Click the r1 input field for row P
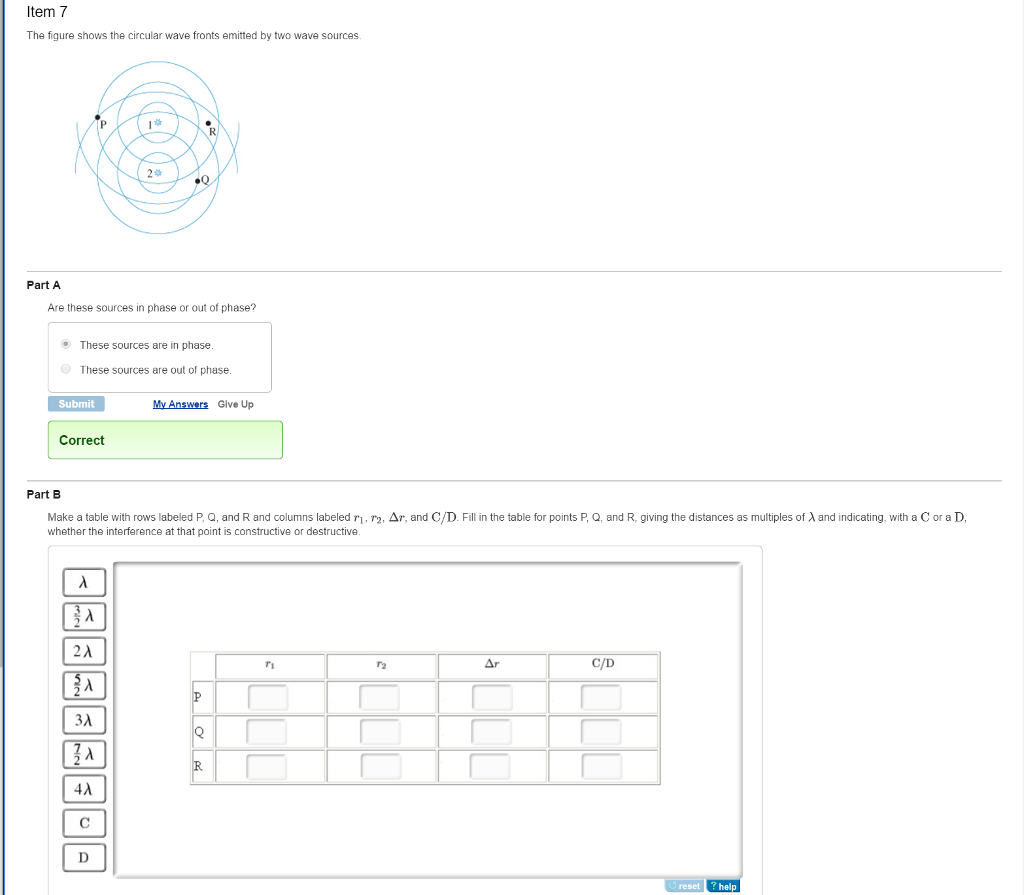This screenshot has height=895, width=1024. point(268,698)
